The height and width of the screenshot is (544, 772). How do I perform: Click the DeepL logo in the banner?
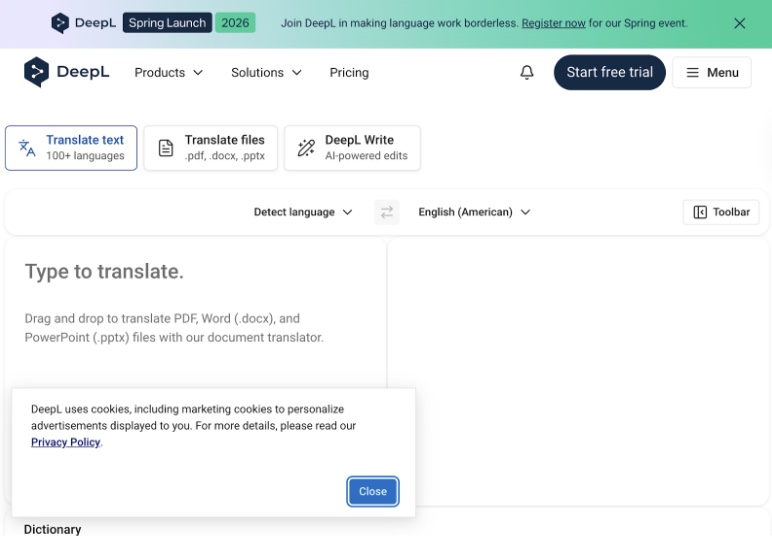pyautogui.click(x=84, y=23)
